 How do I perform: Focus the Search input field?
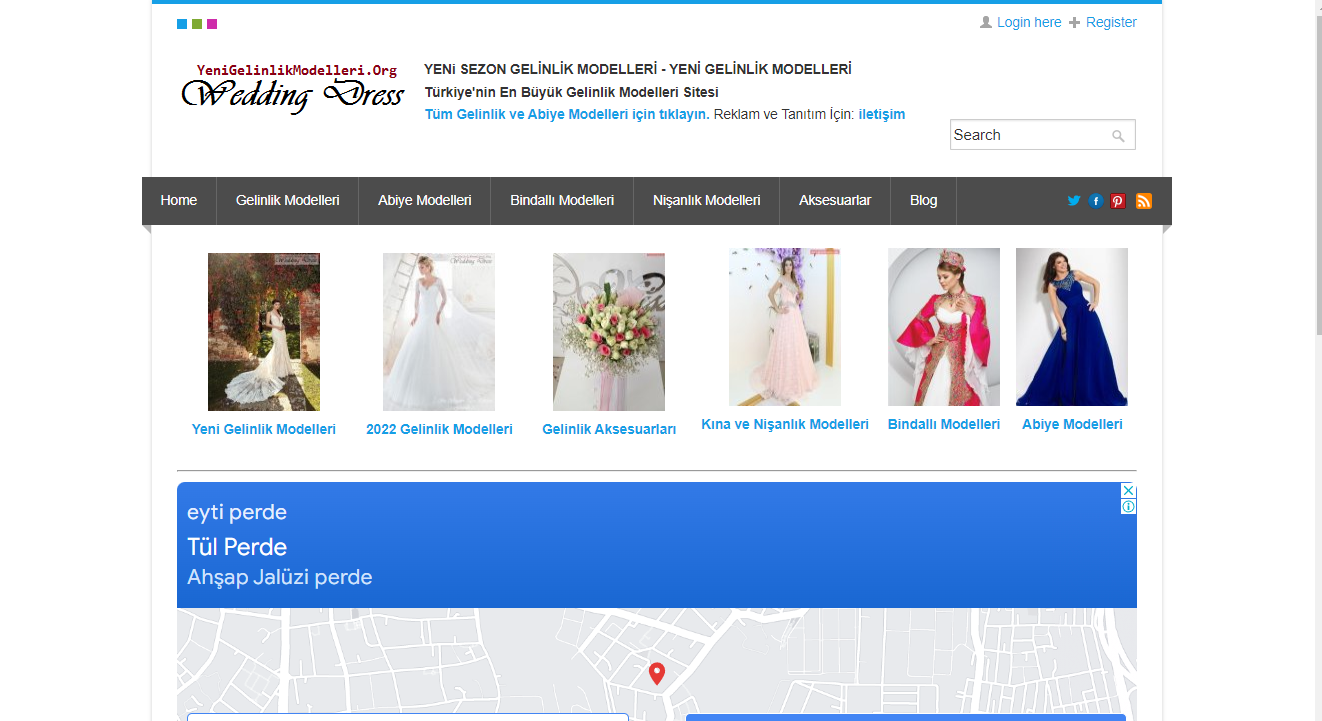coord(1028,135)
